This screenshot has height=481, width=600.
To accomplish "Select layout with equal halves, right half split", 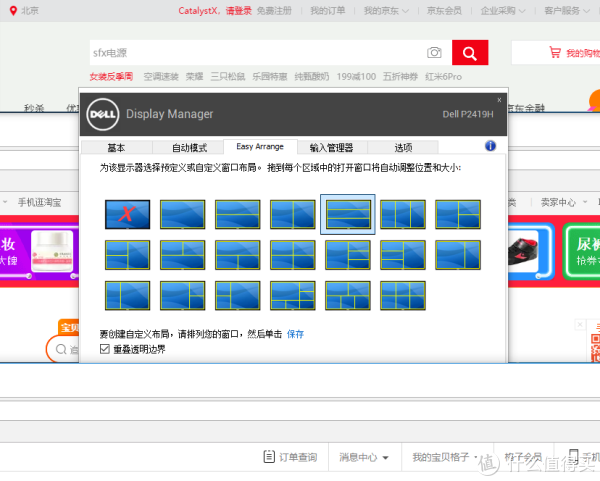I will click(458, 214).
